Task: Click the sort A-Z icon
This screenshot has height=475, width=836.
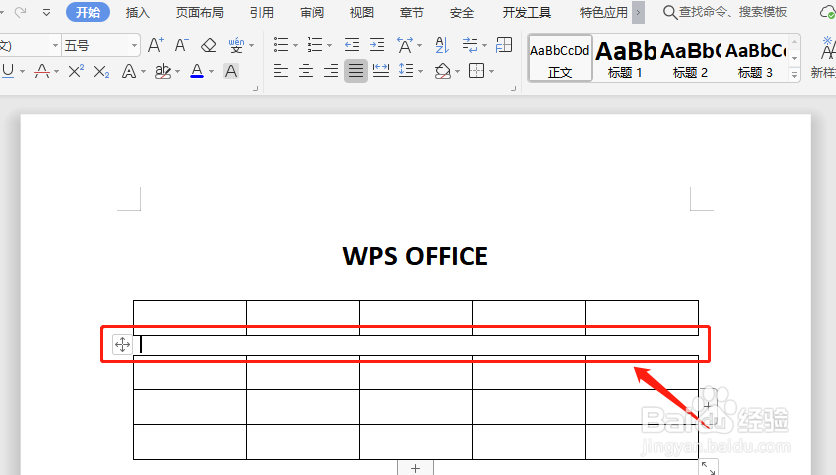Action: point(442,45)
